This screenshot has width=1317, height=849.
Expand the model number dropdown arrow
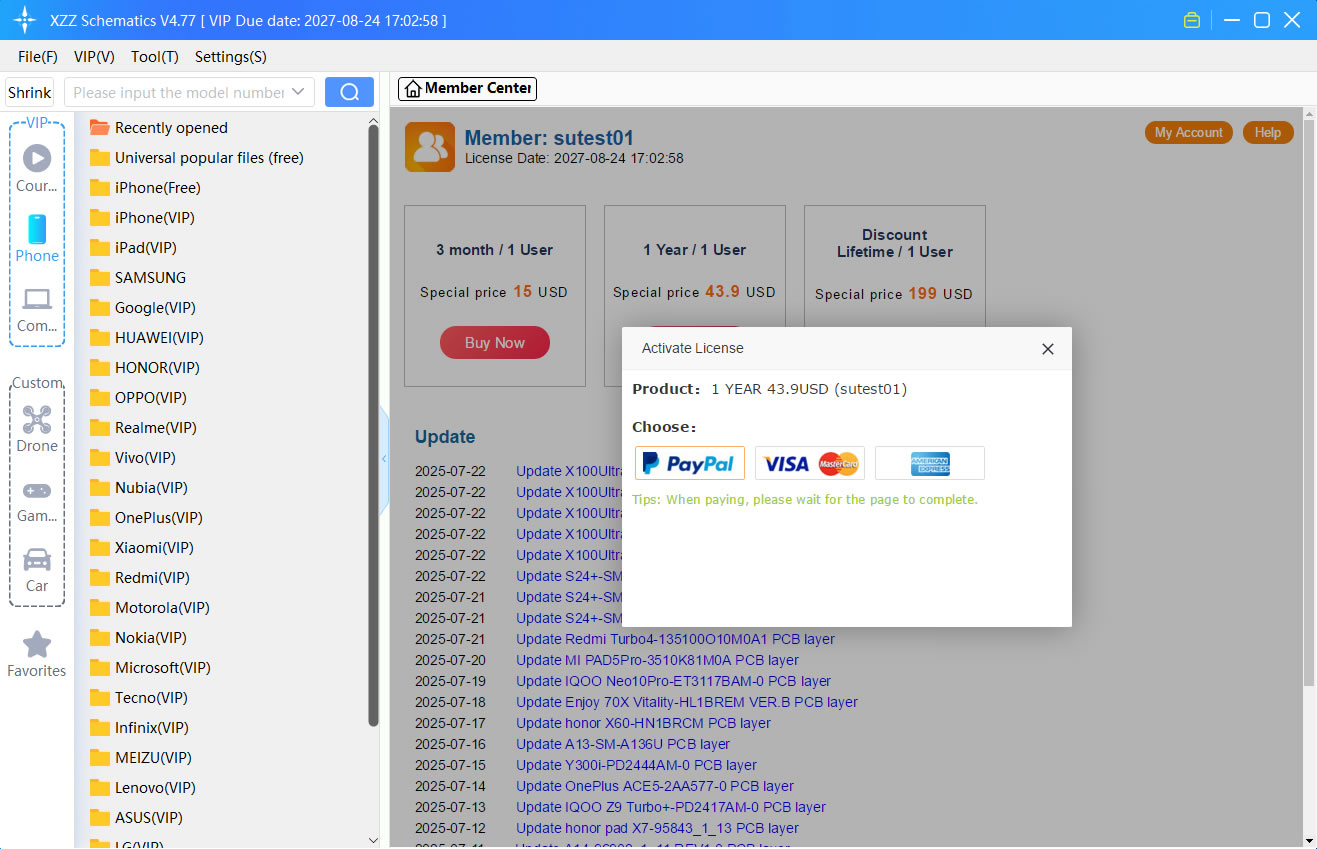[298, 92]
